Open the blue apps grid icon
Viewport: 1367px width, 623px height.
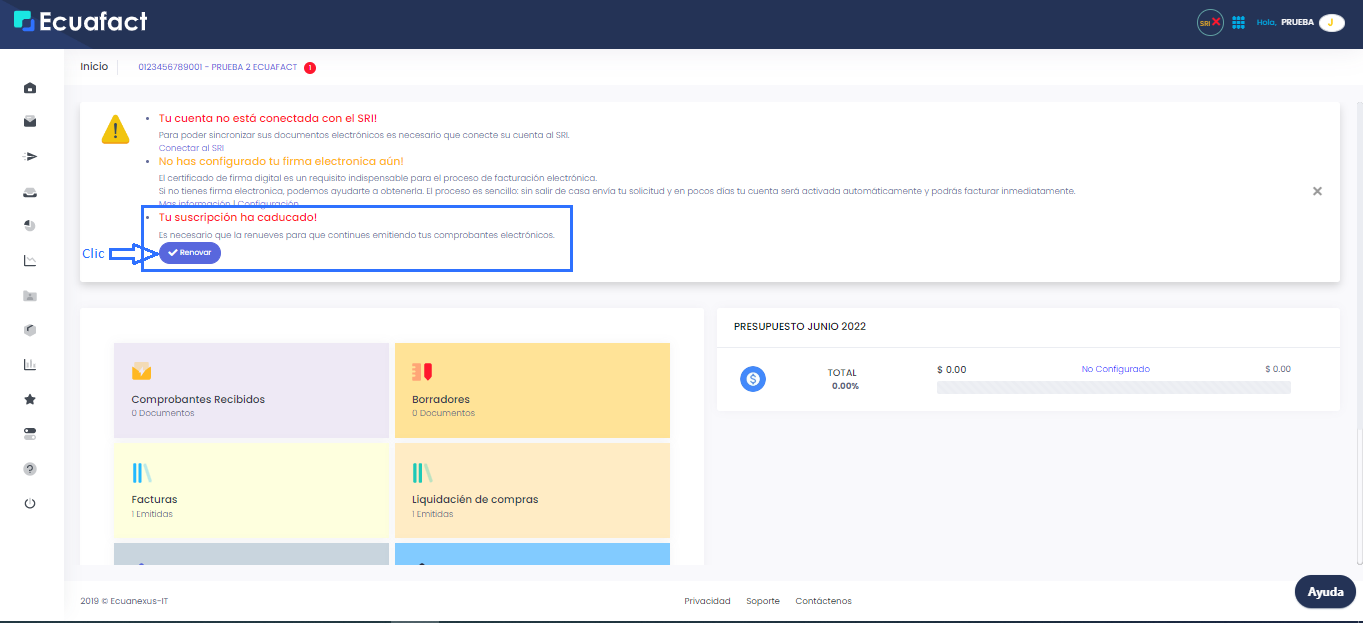[x=1238, y=23]
